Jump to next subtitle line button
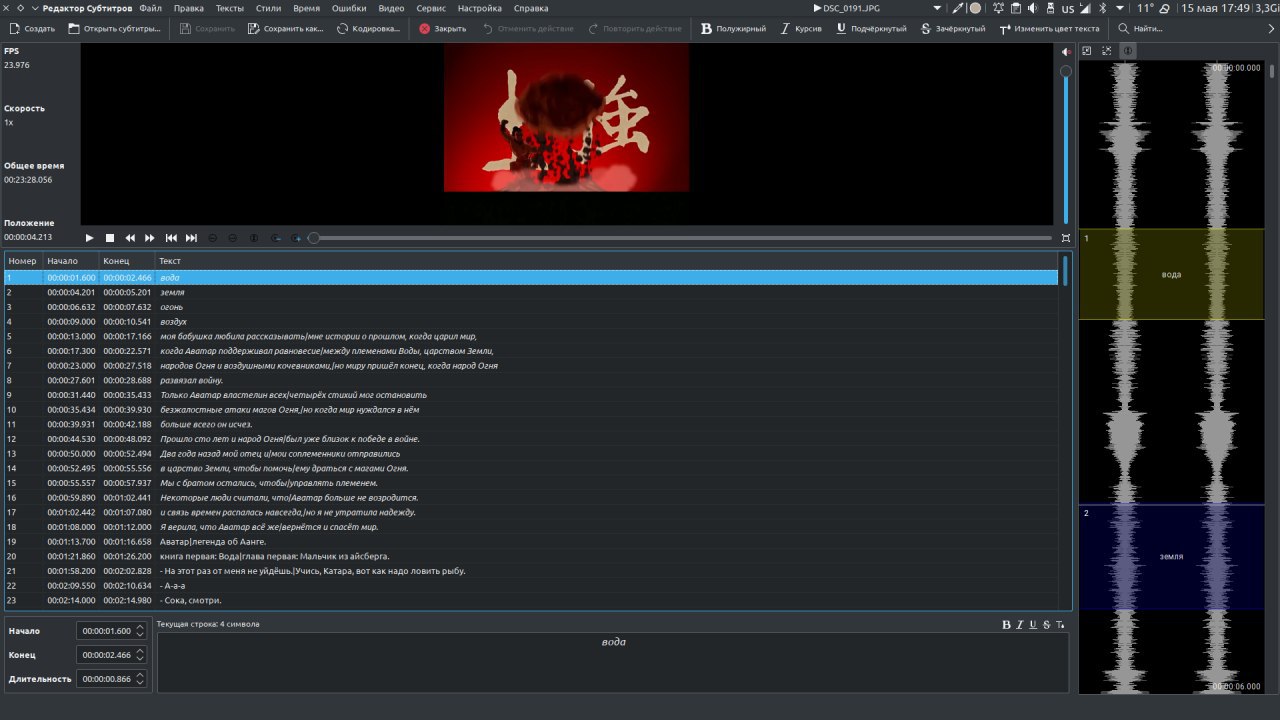The width and height of the screenshot is (1280, 720). (x=191, y=238)
